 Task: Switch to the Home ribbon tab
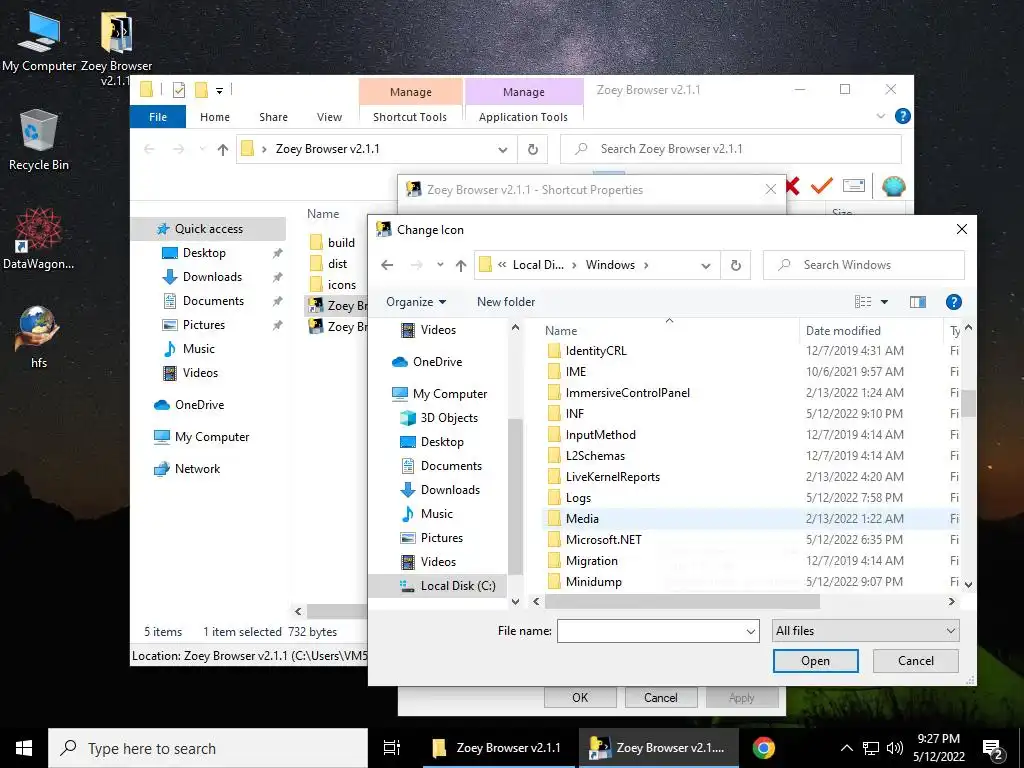coord(215,117)
